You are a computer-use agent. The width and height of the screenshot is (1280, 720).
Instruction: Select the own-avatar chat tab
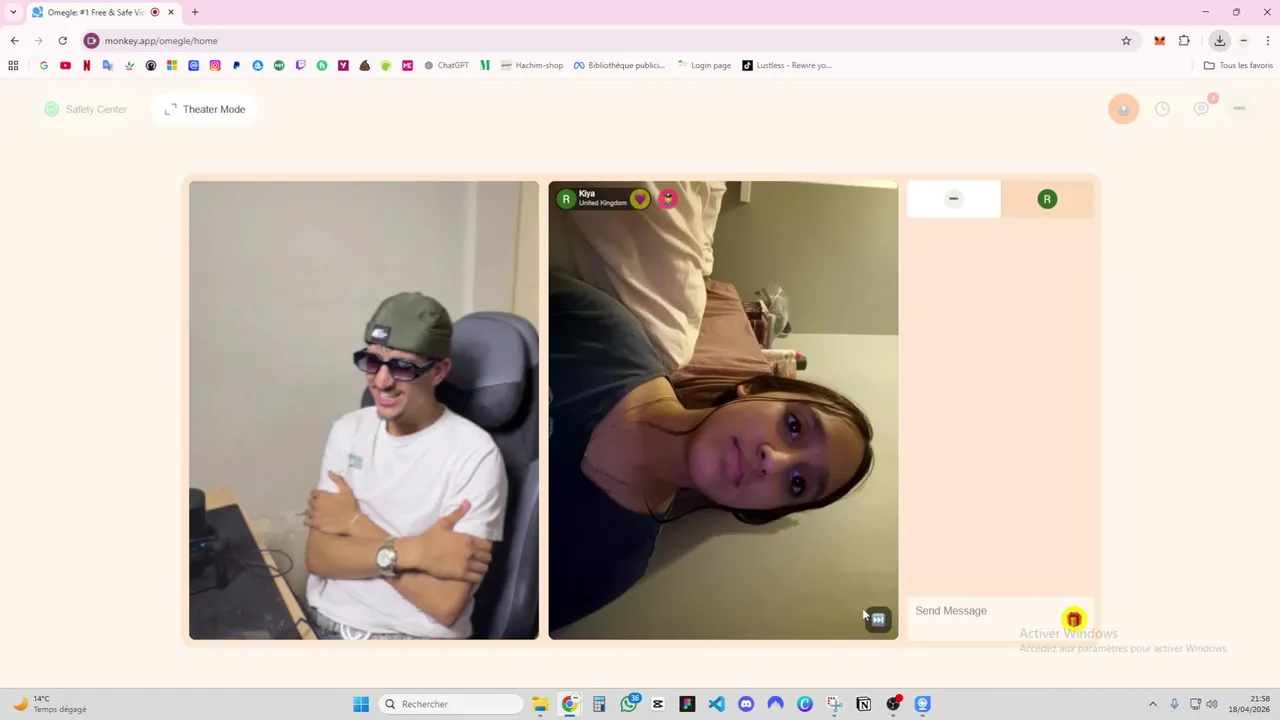[x=953, y=199]
